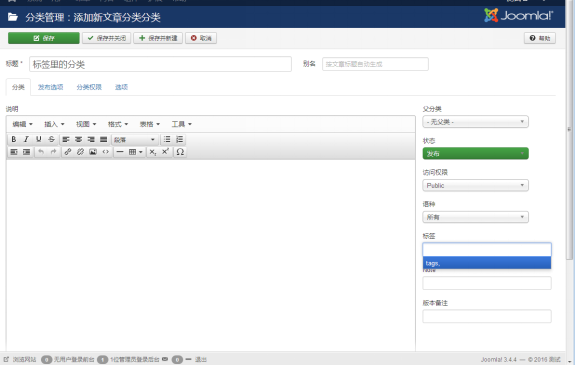Expand the green 发布 status dropdown
This screenshot has width=575, height=366.
pyautogui.click(x=475, y=154)
